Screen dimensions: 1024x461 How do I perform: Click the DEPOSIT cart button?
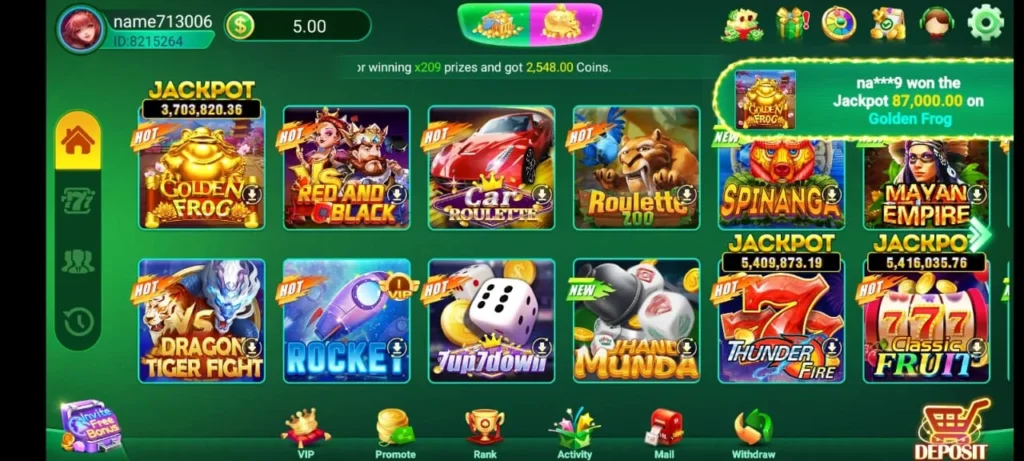(951, 430)
